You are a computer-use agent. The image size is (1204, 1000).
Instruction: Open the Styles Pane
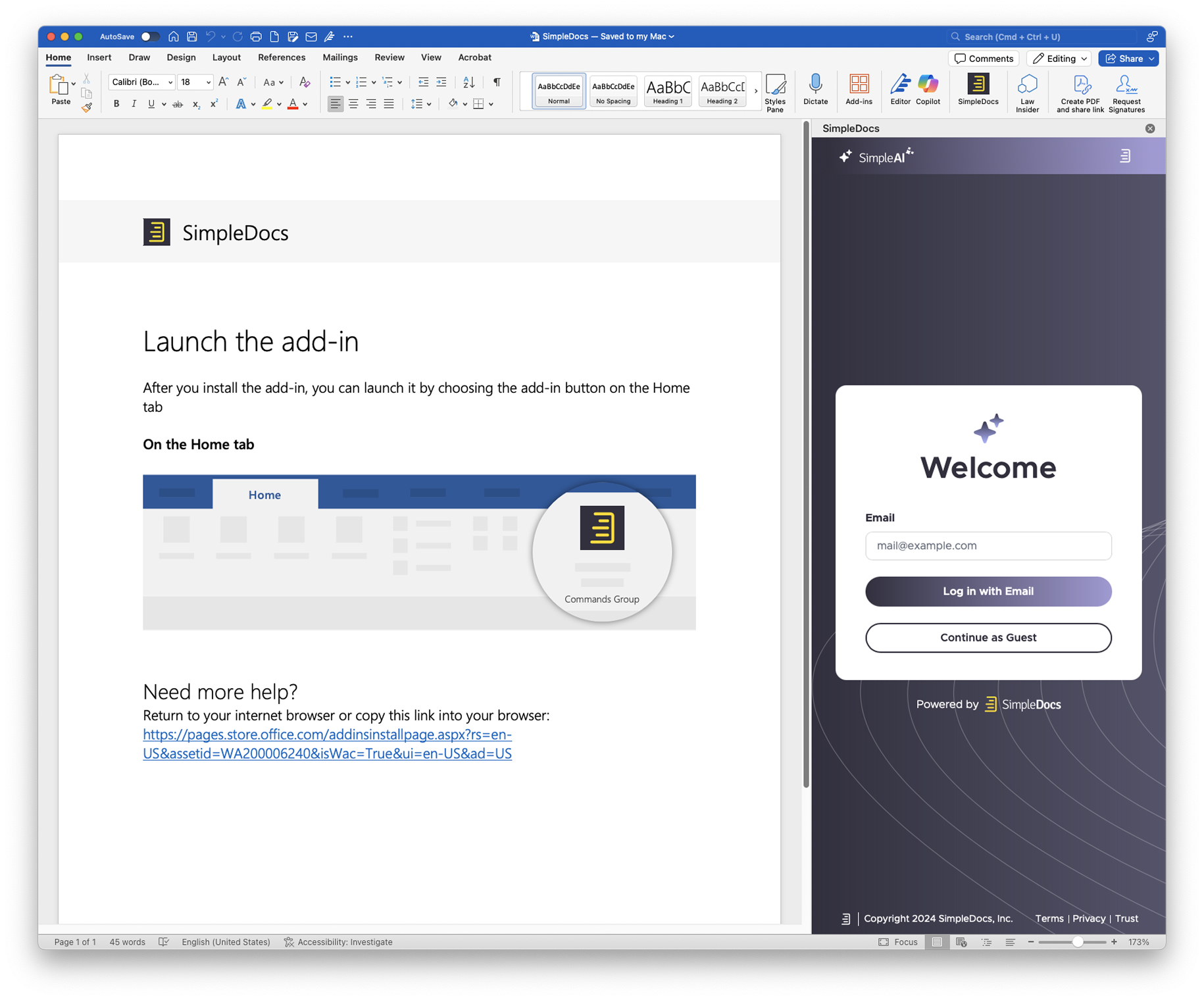tap(775, 93)
